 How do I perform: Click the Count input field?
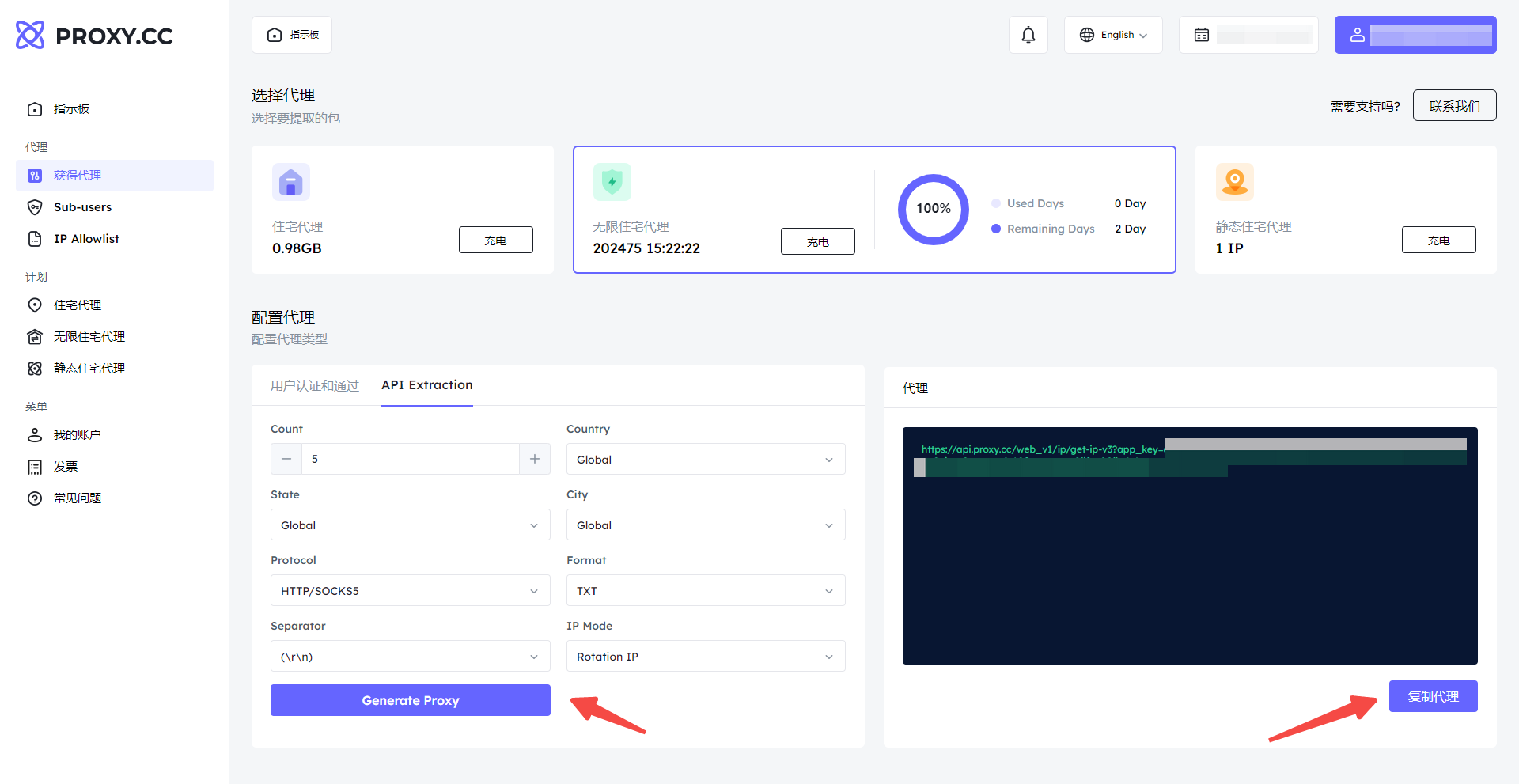(411, 459)
